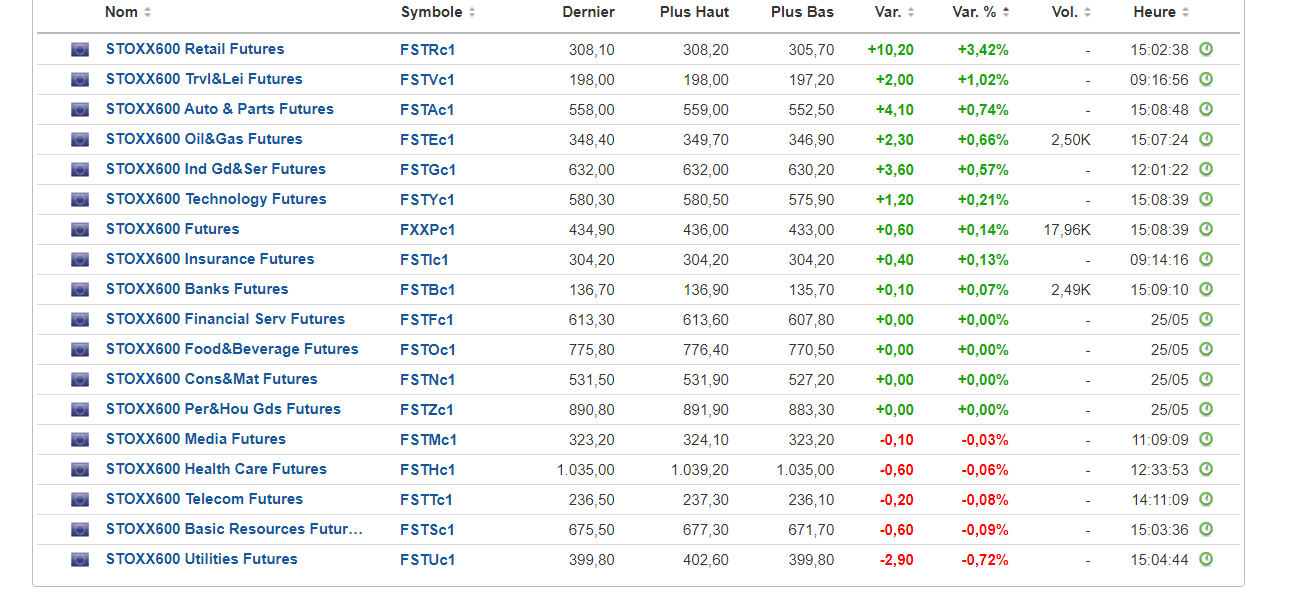
Task: Open the STOXX600 Food&Beverage Futures link
Action: [232, 349]
